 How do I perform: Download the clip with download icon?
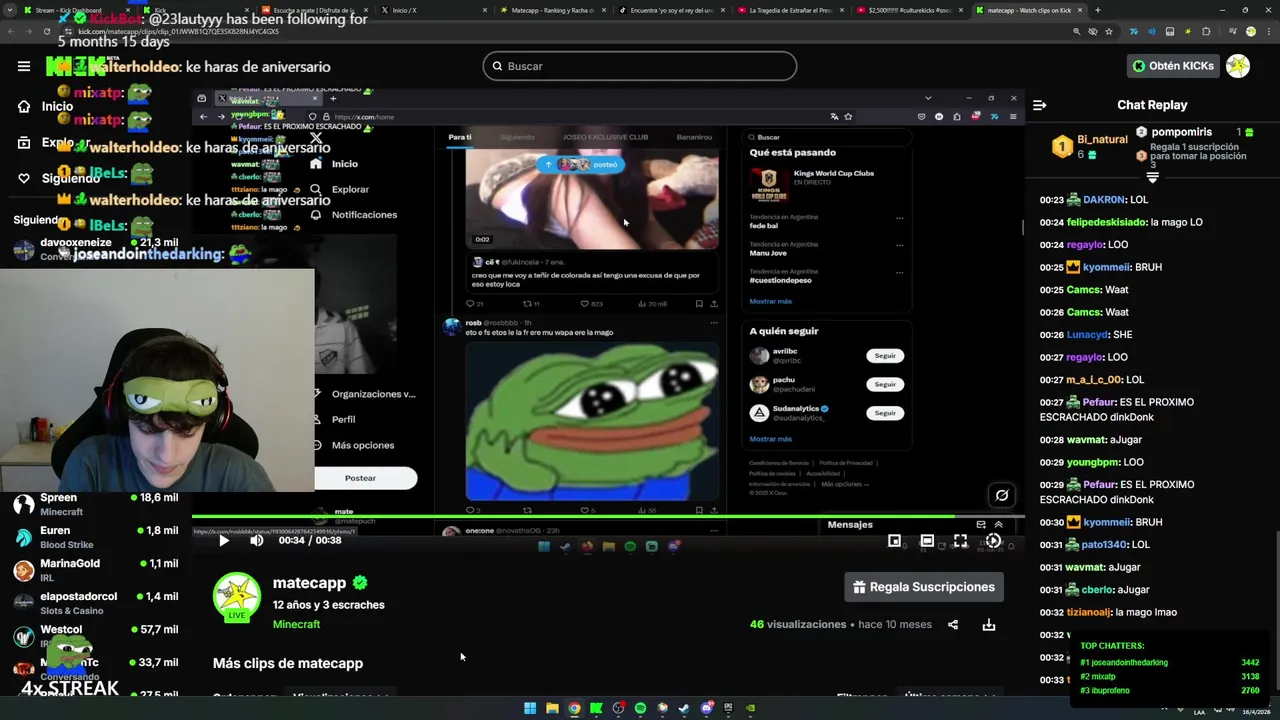click(x=989, y=625)
